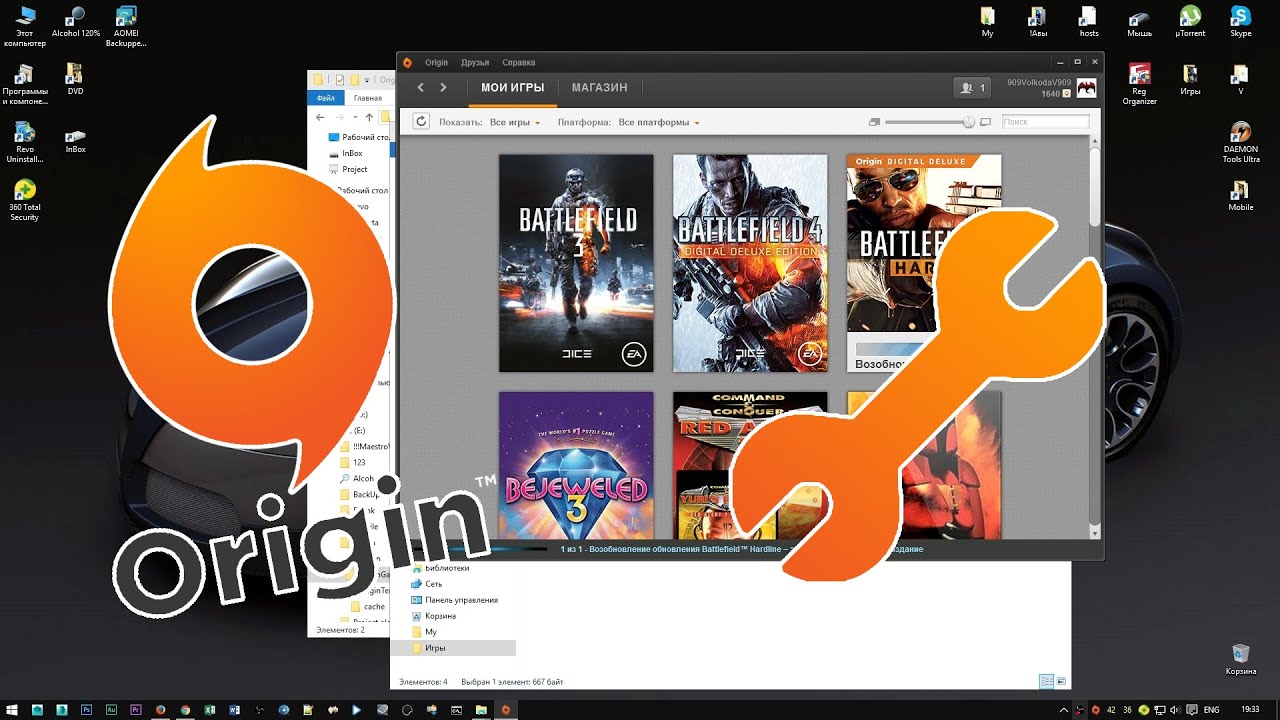Open DAEMON Tools Ultra shortcut
This screenshot has height=720, width=1280.
(x=1241, y=143)
